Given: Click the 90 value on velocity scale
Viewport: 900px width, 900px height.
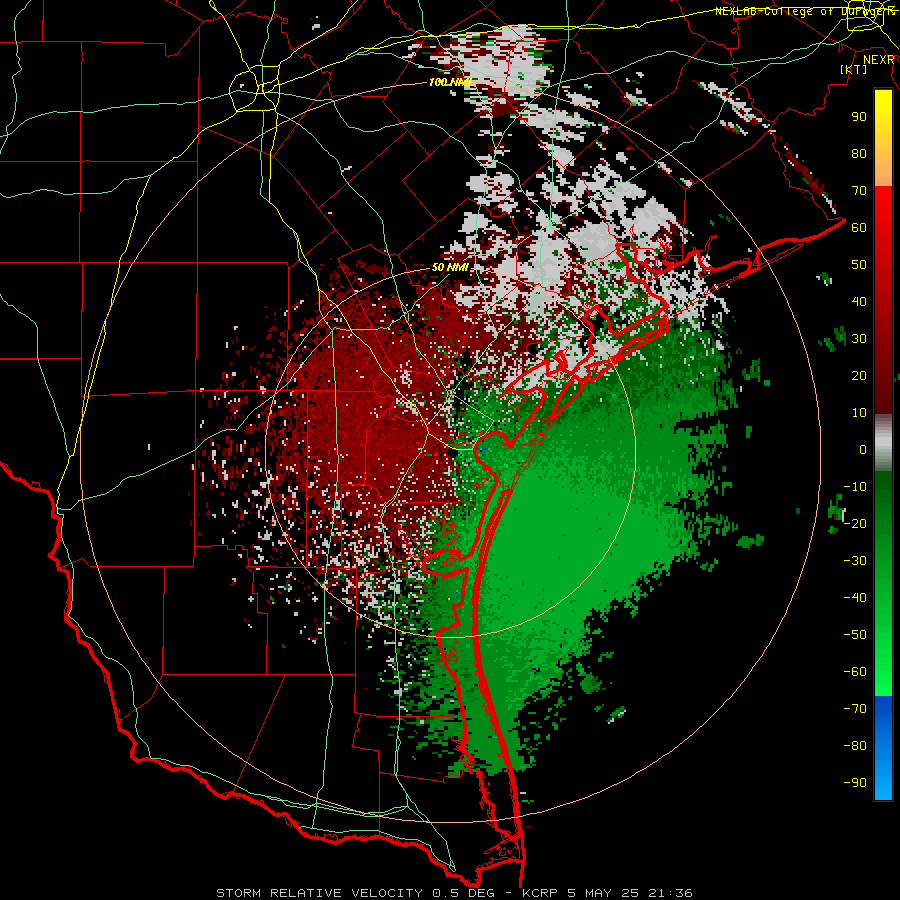Looking at the screenshot, I should pyautogui.click(x=859, y=117).
